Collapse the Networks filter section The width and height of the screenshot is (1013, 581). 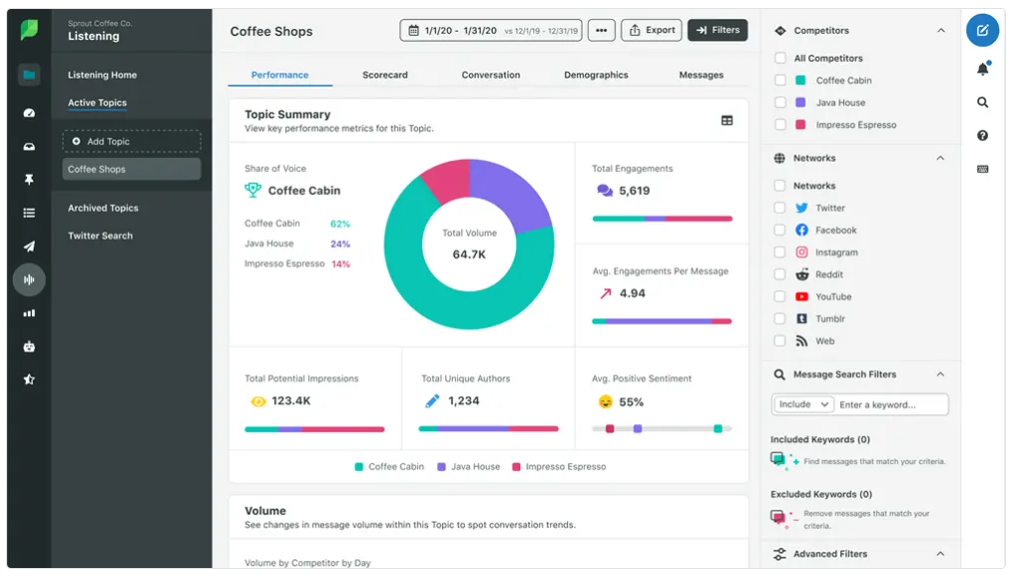940,158
